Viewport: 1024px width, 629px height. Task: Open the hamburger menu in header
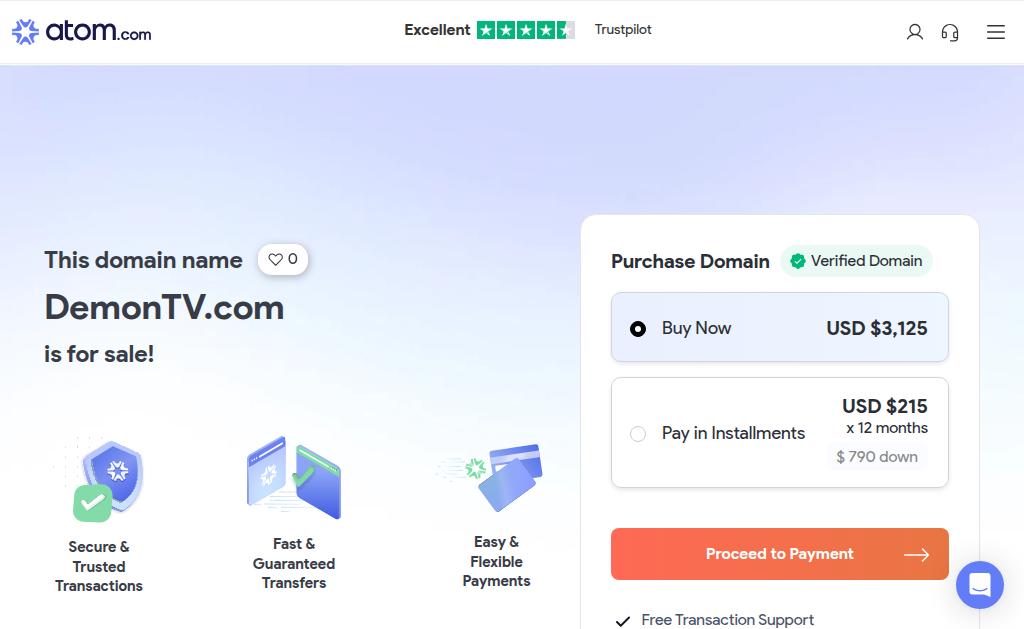tap(995, 32)
